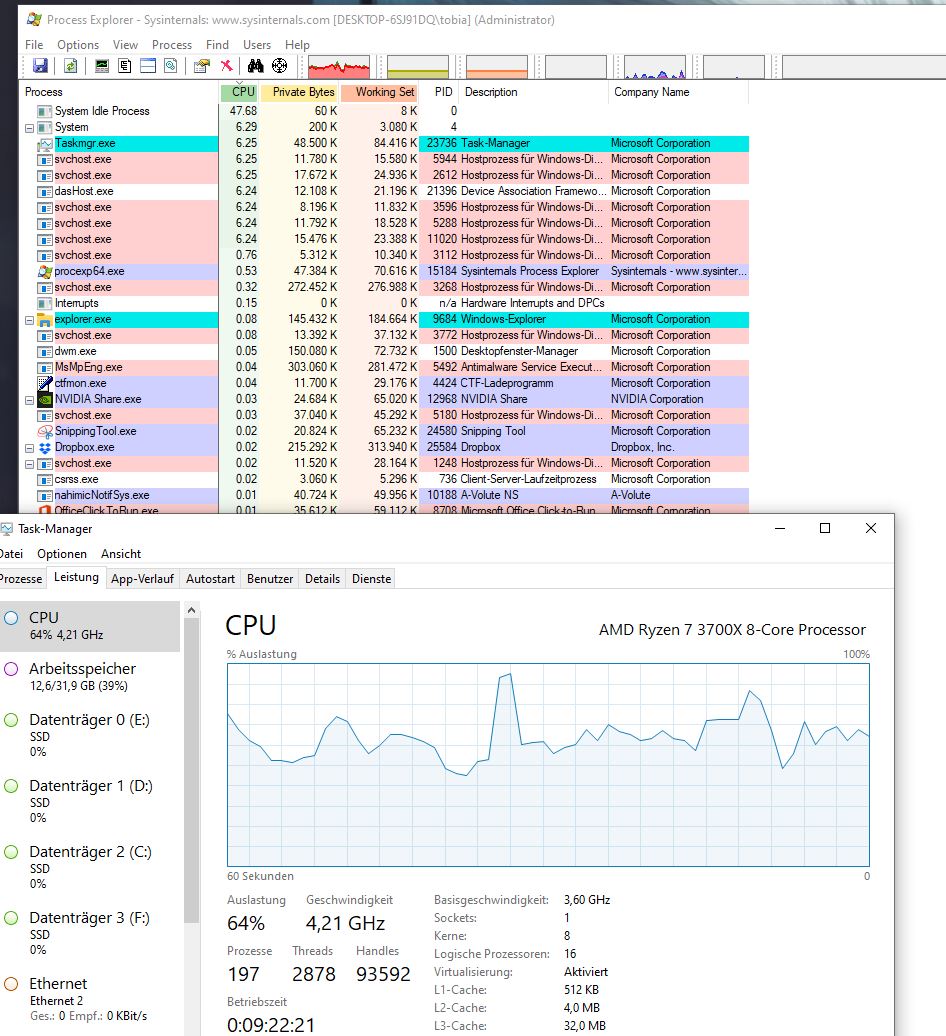Toggle the Show Lower Pane toolbar icon
Viewport: 946px width, 1036px height.
tap(148, 65)
